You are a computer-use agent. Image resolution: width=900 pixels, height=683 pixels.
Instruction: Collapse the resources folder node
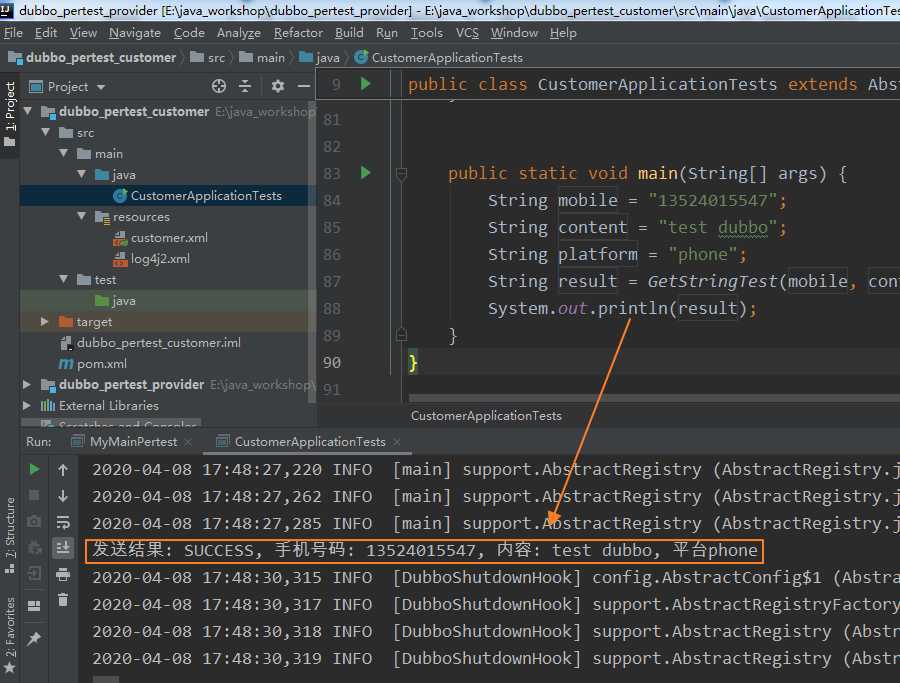(82, 216)
